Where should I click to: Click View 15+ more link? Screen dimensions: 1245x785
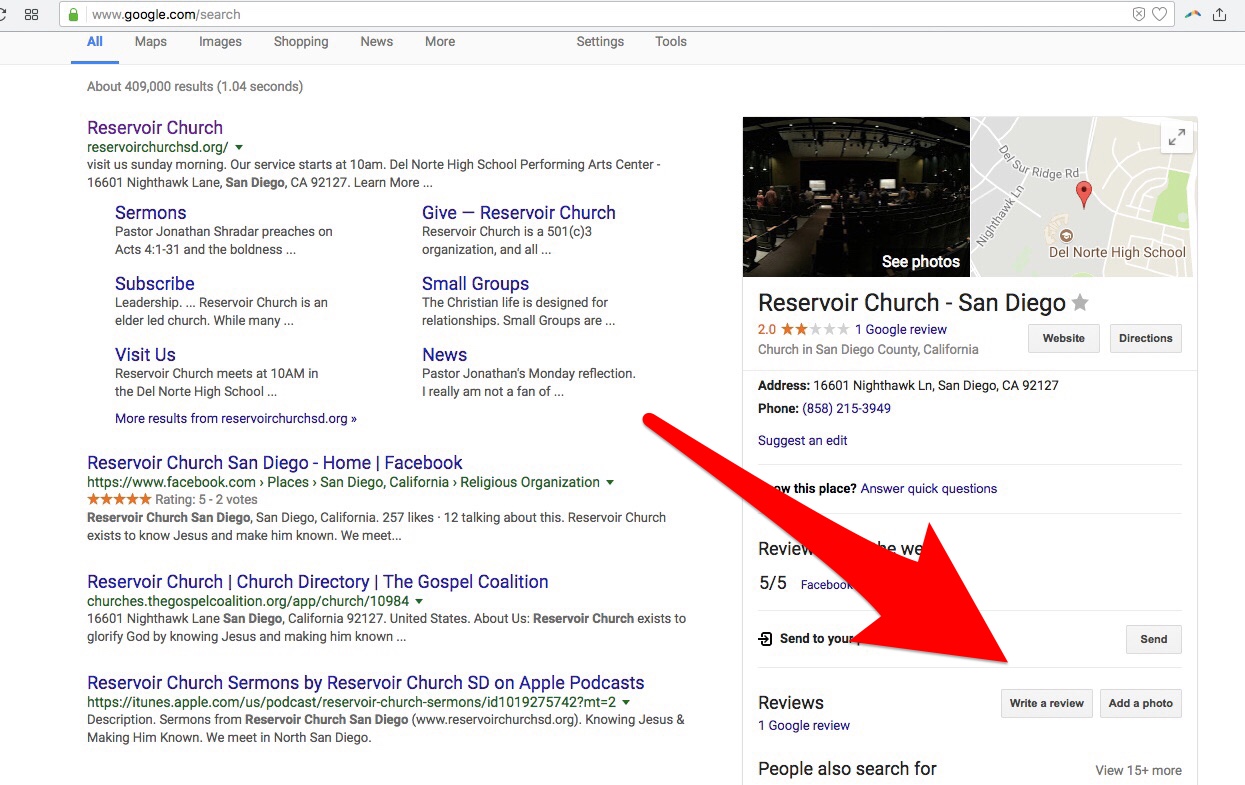coord(1139,771)
